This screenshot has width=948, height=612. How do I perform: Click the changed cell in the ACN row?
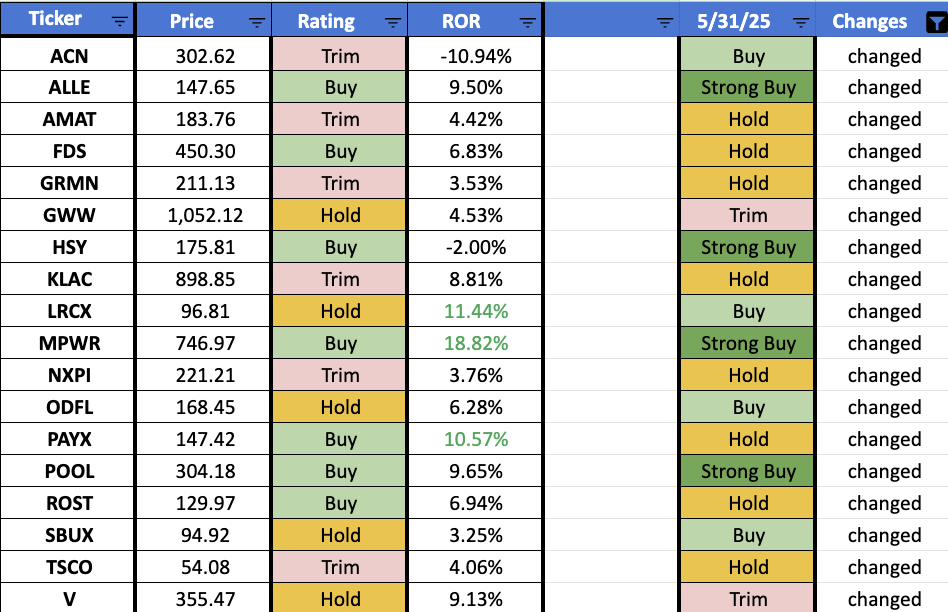coord(884,55)
